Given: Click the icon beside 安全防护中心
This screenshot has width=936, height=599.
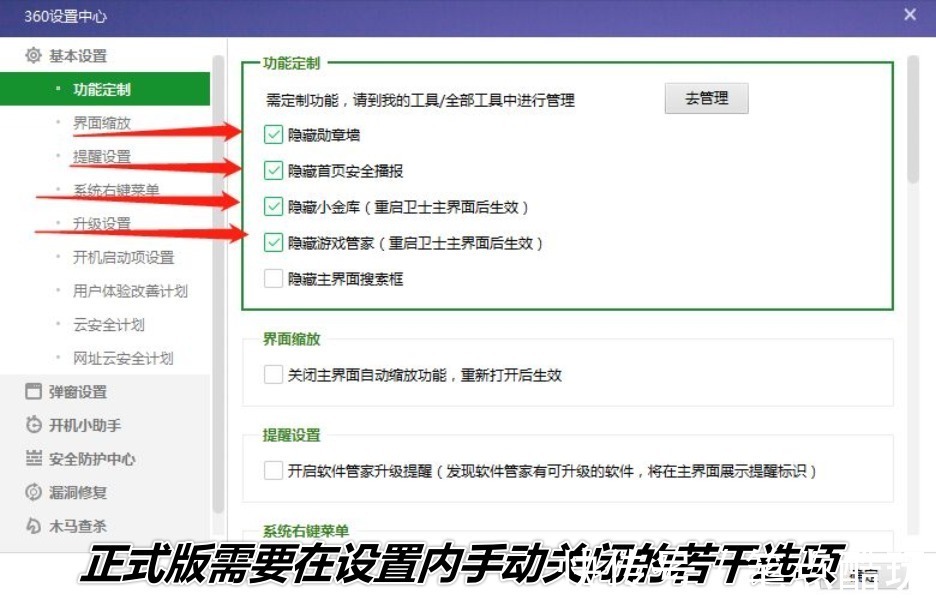Looking at the screenshot, I should (x=33, y=458).
